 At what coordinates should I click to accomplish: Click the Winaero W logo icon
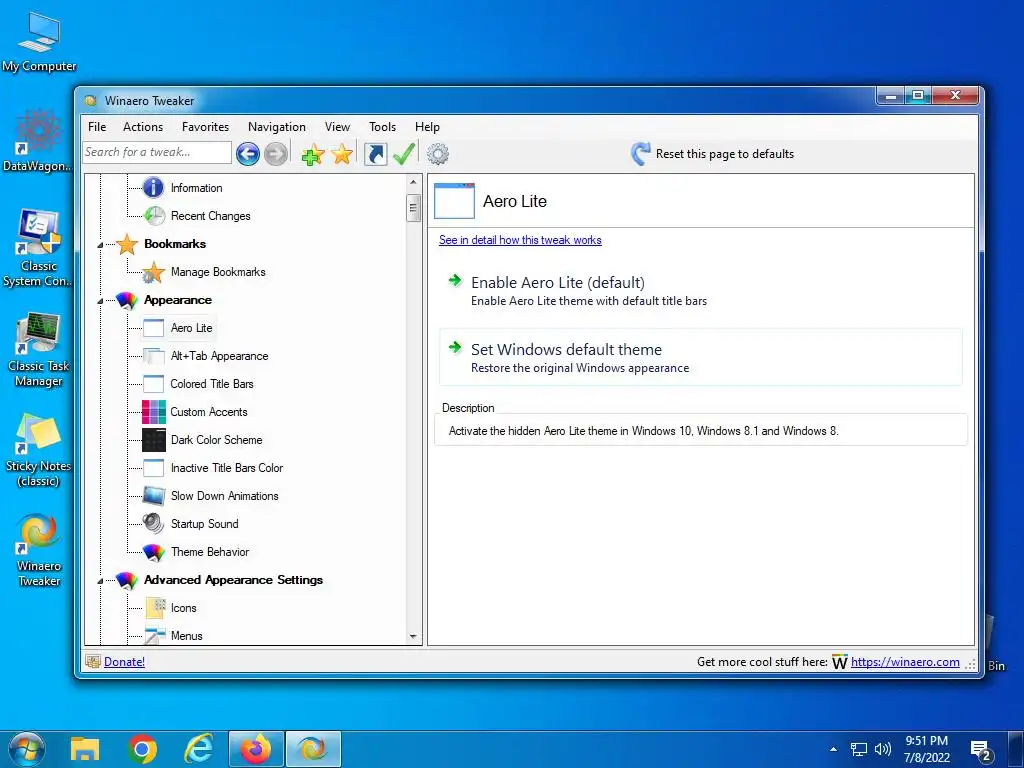840,662
